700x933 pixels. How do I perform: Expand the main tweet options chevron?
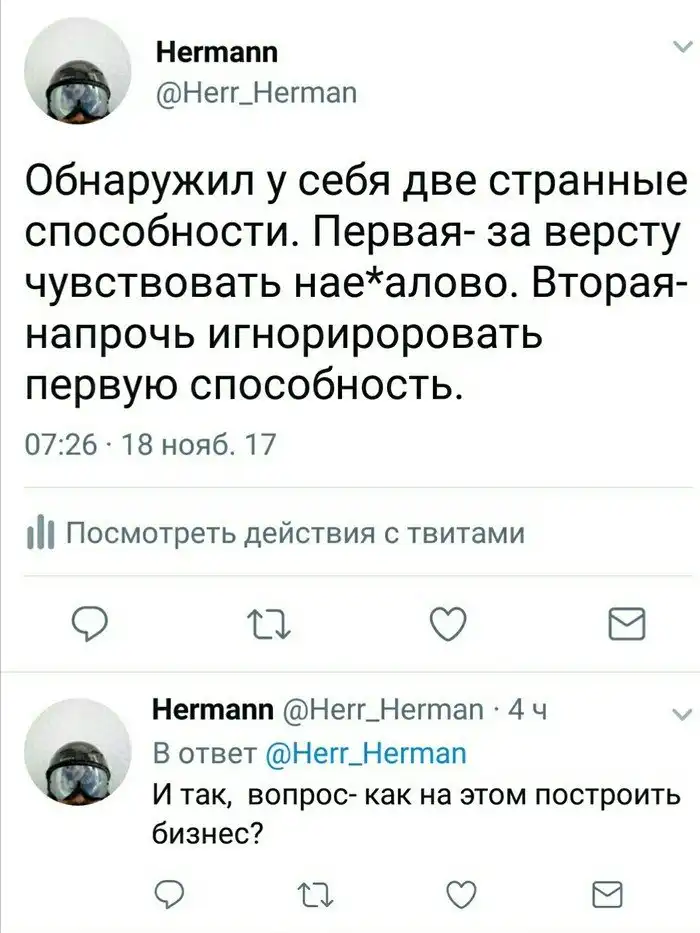[x=679, y=48]
